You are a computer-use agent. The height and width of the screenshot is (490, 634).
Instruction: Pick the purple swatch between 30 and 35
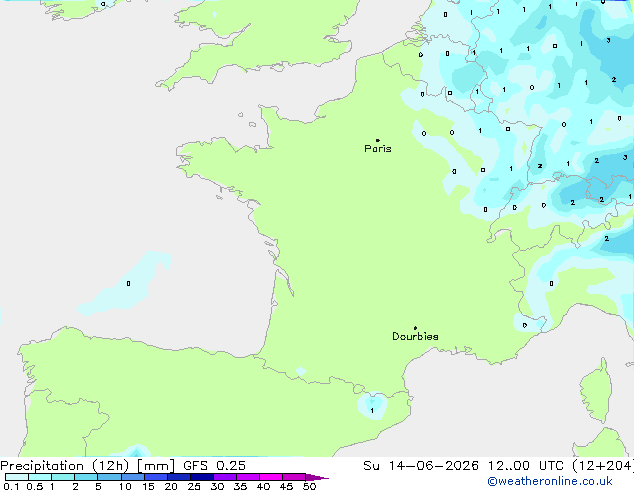(x=225, y=477)
